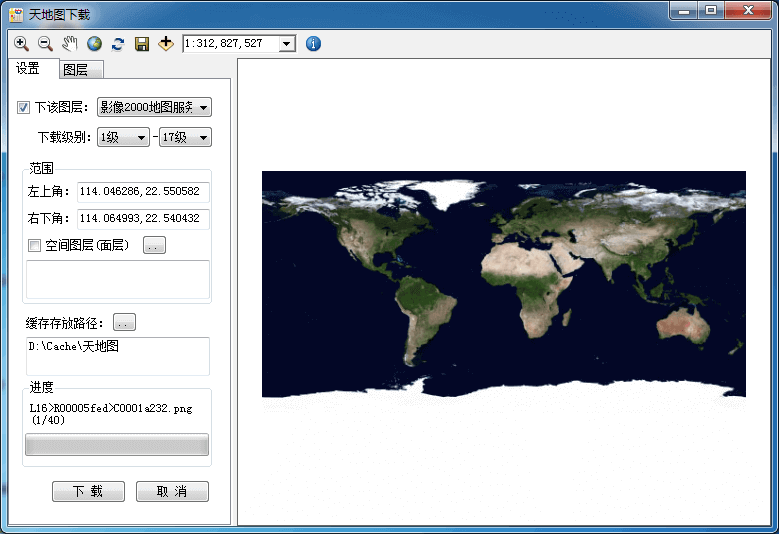
Task: Select the zoom in tool
Action: point(21,44)
